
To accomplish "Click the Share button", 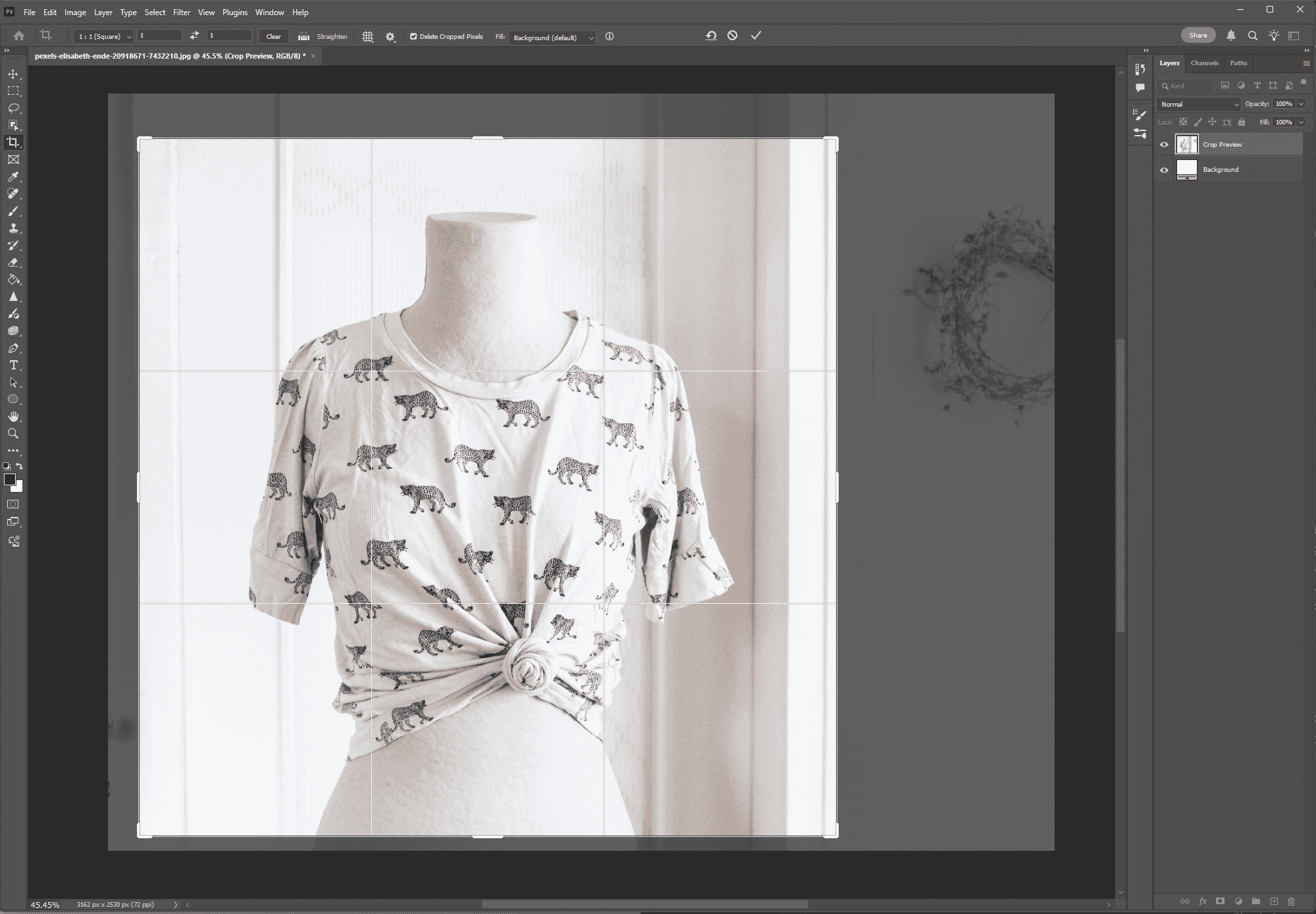I will point(1198,36).
